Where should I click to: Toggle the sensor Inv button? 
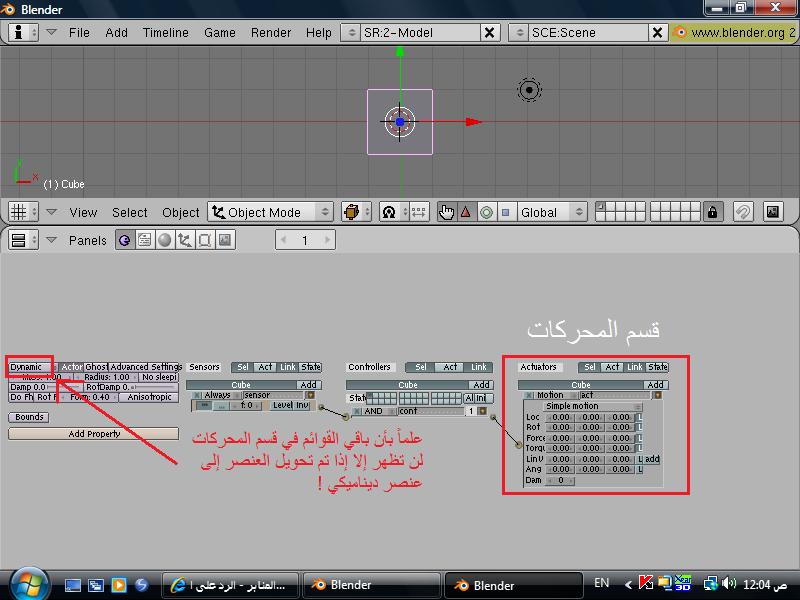(x=302, y=405)
